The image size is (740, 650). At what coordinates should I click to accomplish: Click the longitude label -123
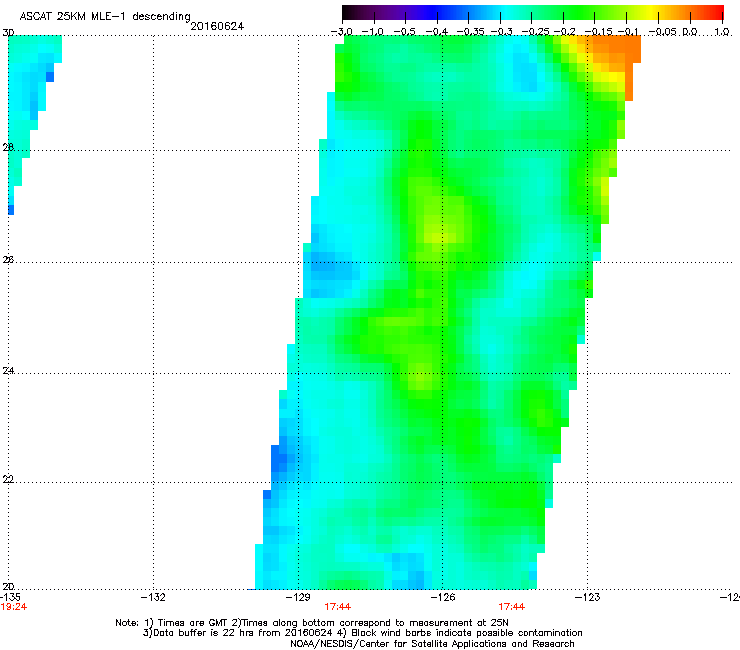coord(588,597)
